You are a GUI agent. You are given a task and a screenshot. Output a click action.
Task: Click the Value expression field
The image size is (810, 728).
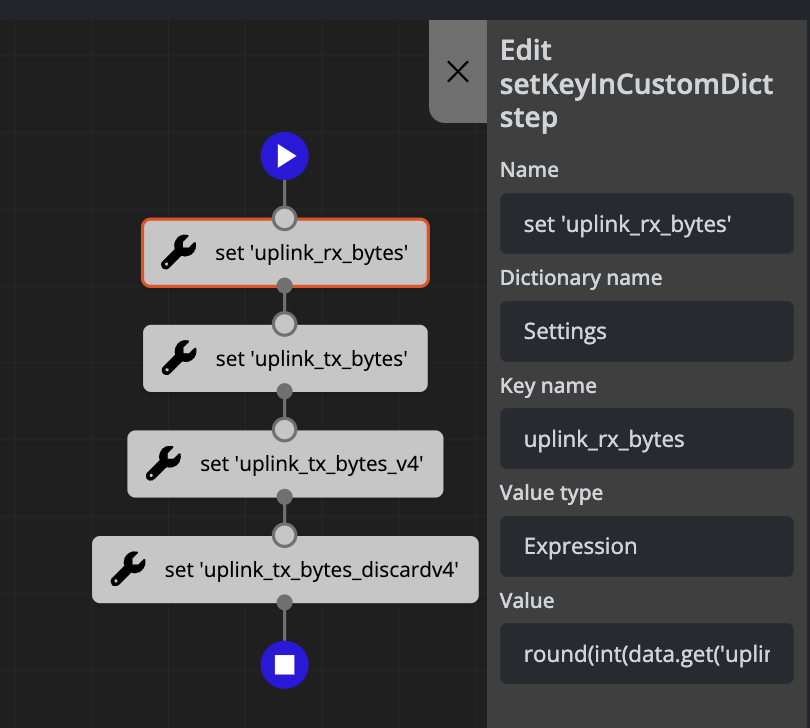coord(646,654)
